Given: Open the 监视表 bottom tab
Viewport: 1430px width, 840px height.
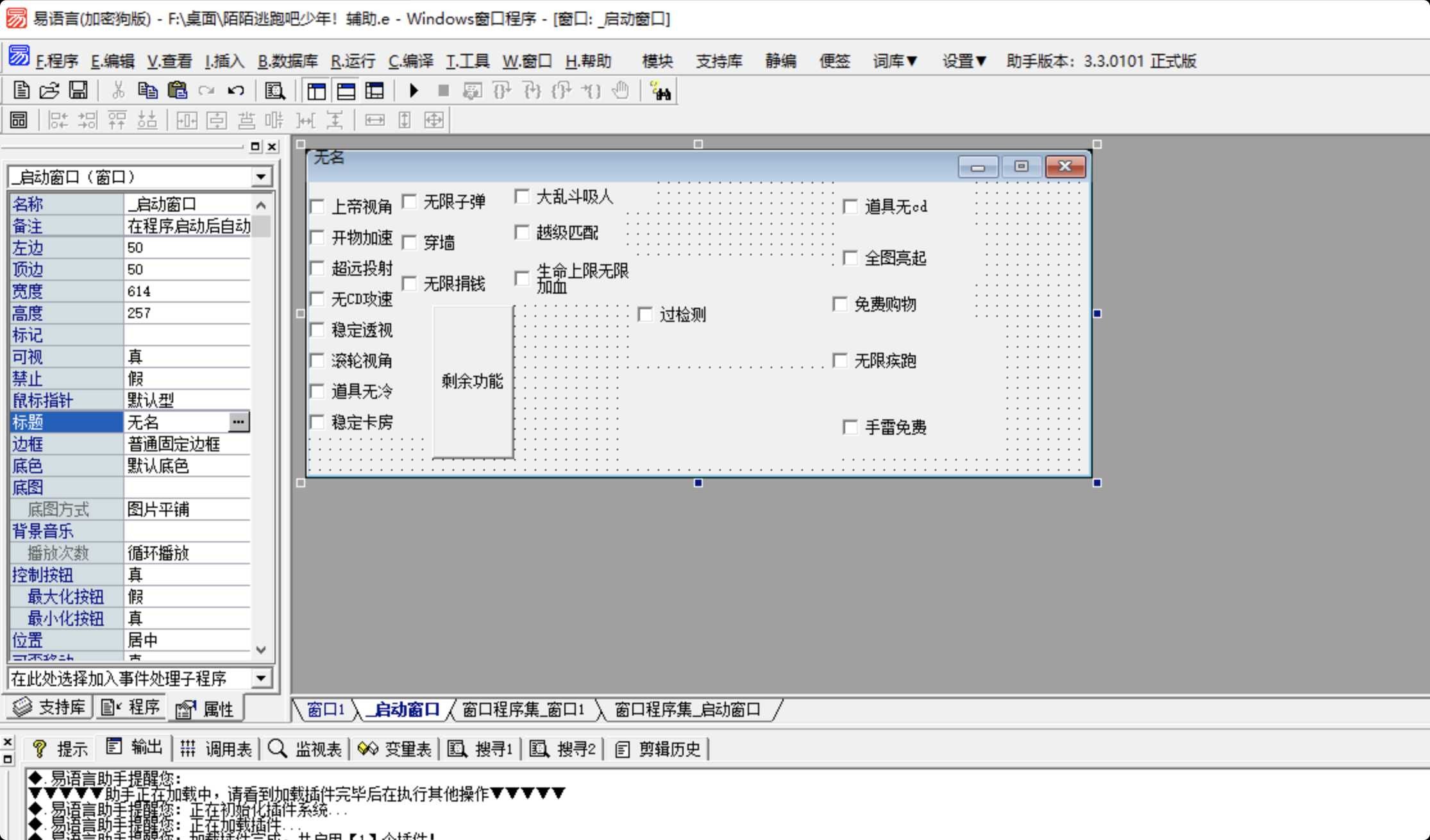Looking at the screenshot, I should 305,748.
